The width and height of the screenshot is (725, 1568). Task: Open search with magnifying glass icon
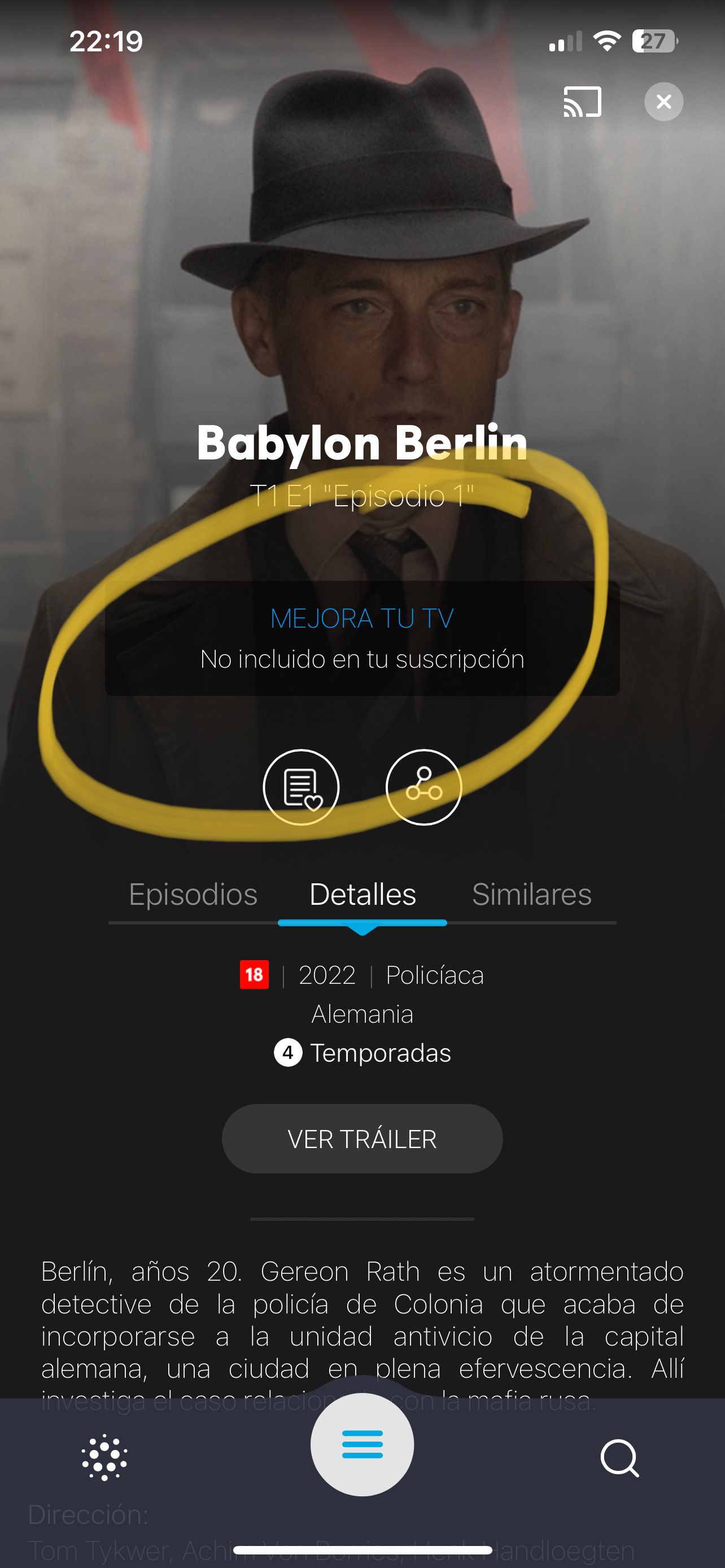(x=619, y=1458)
